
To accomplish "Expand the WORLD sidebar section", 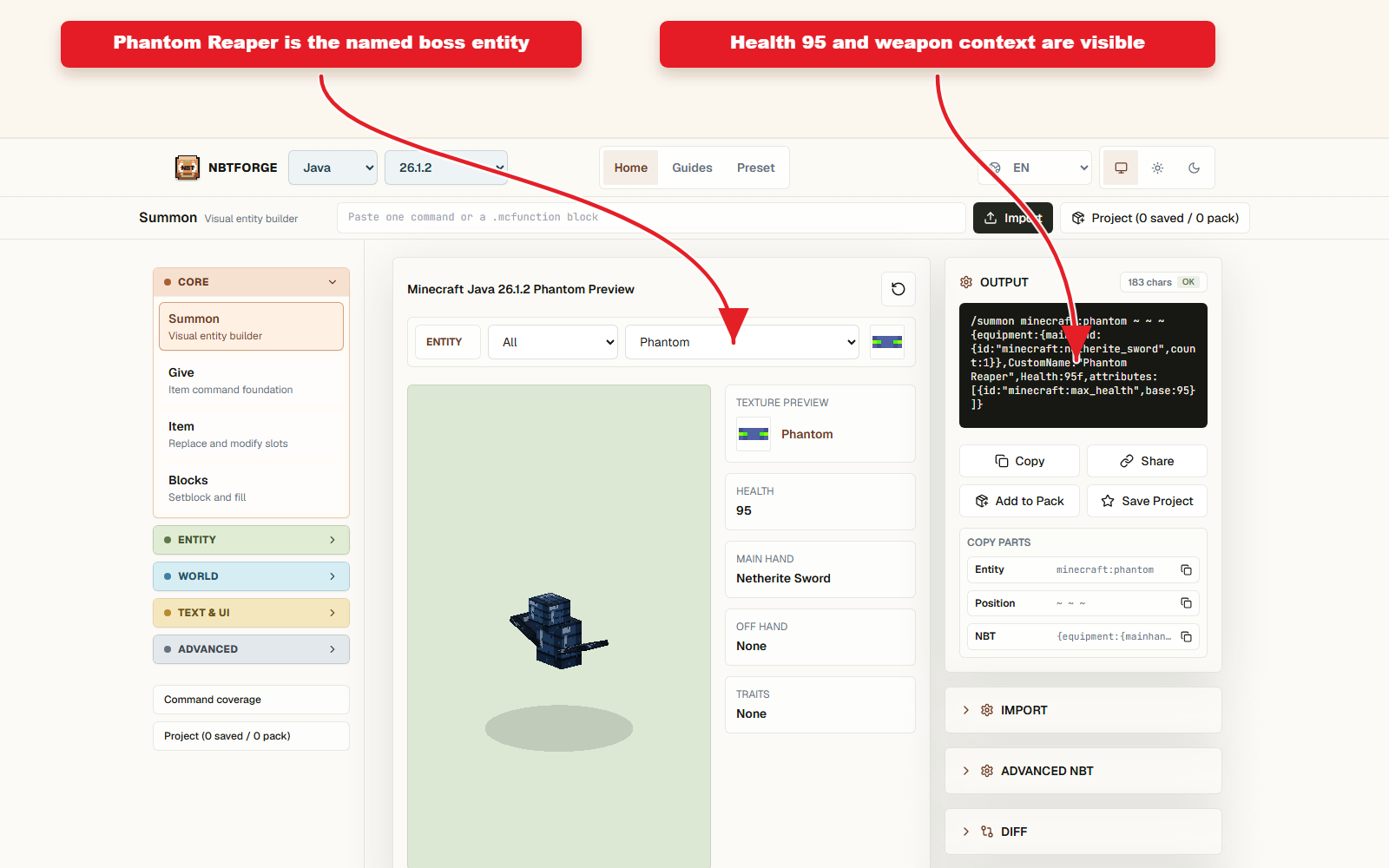I will 251,576.
